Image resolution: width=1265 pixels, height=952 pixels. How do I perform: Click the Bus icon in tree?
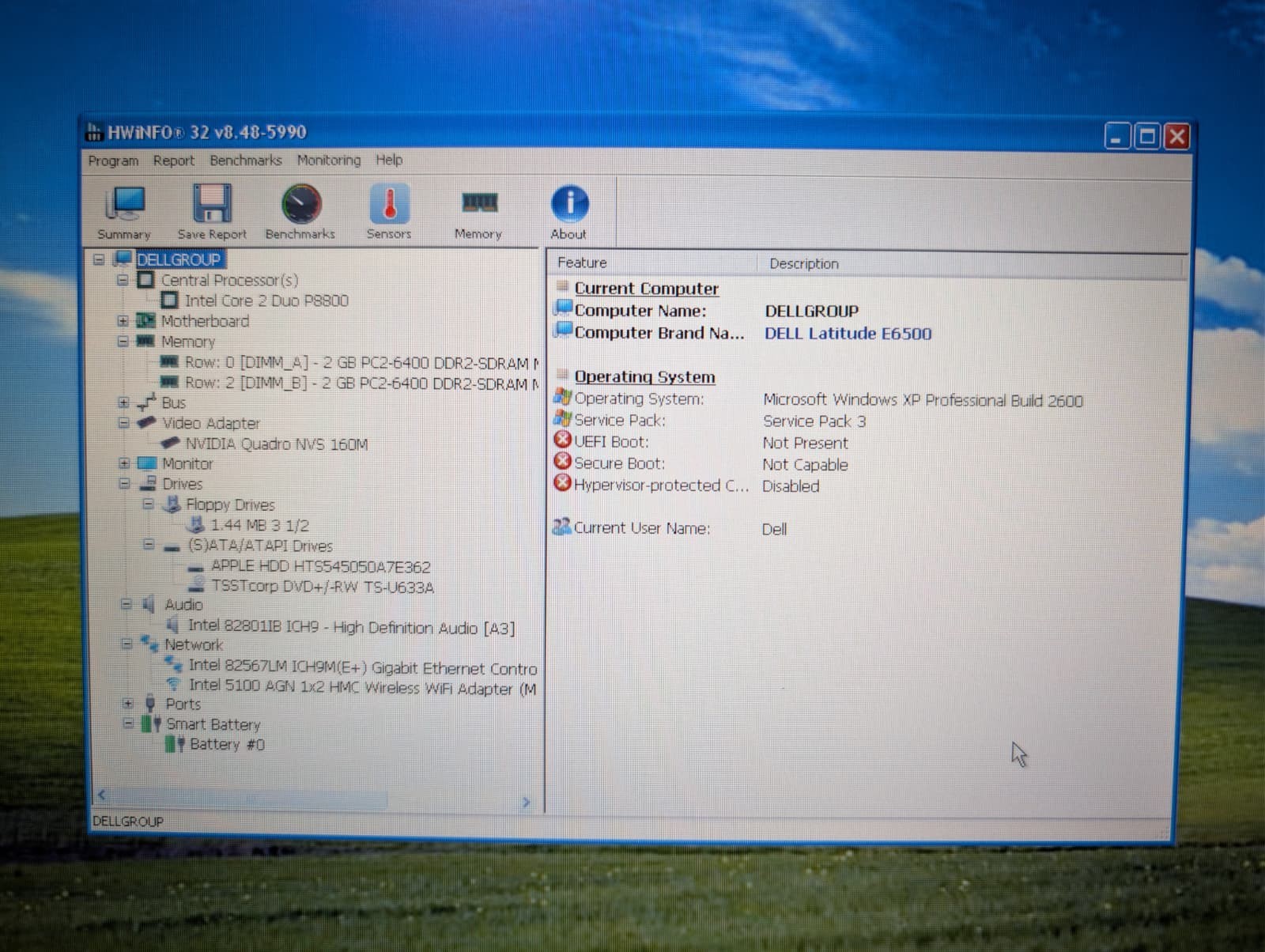[147, 402]
